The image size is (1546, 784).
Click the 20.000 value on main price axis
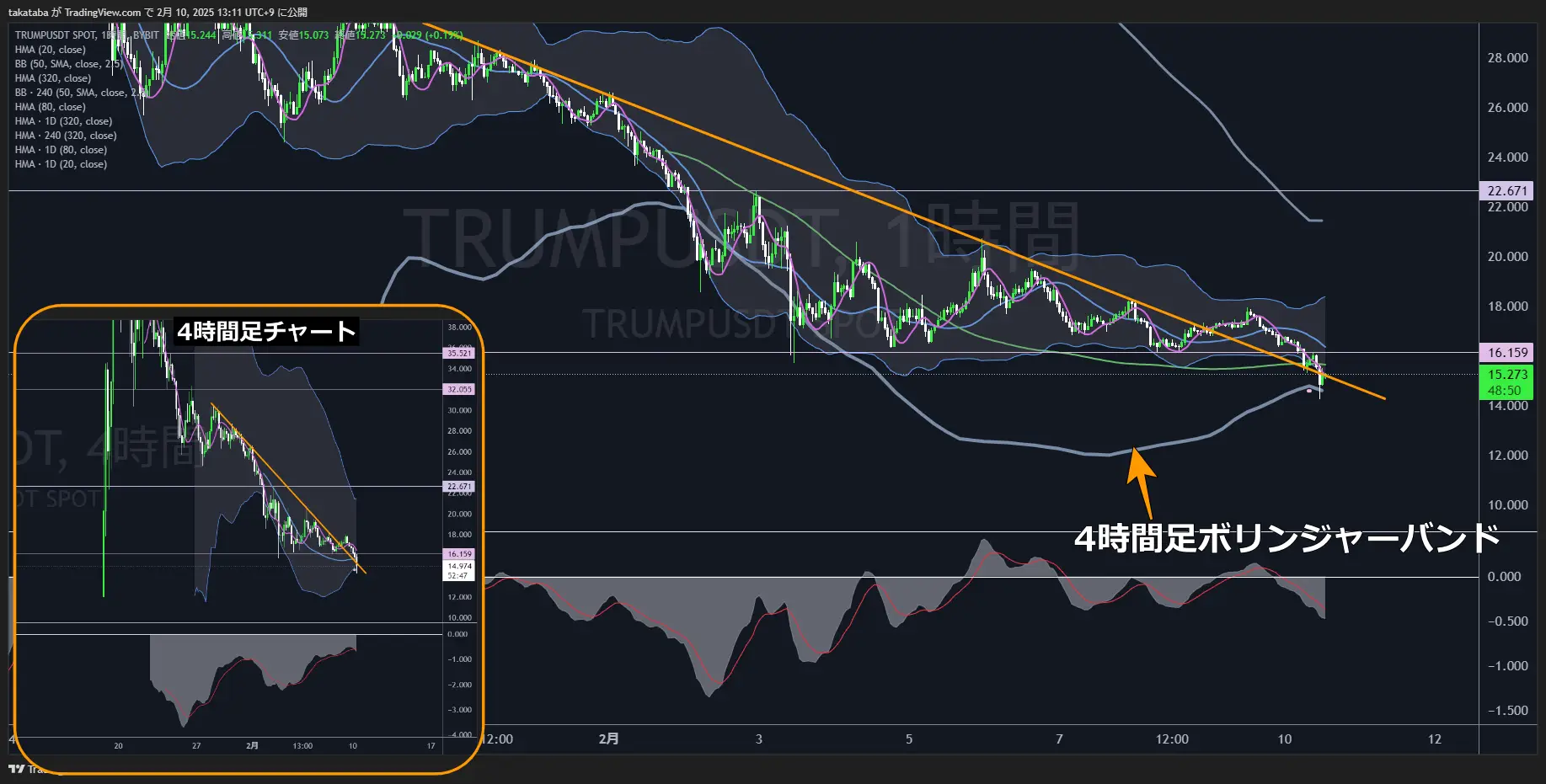[1507, 257]
